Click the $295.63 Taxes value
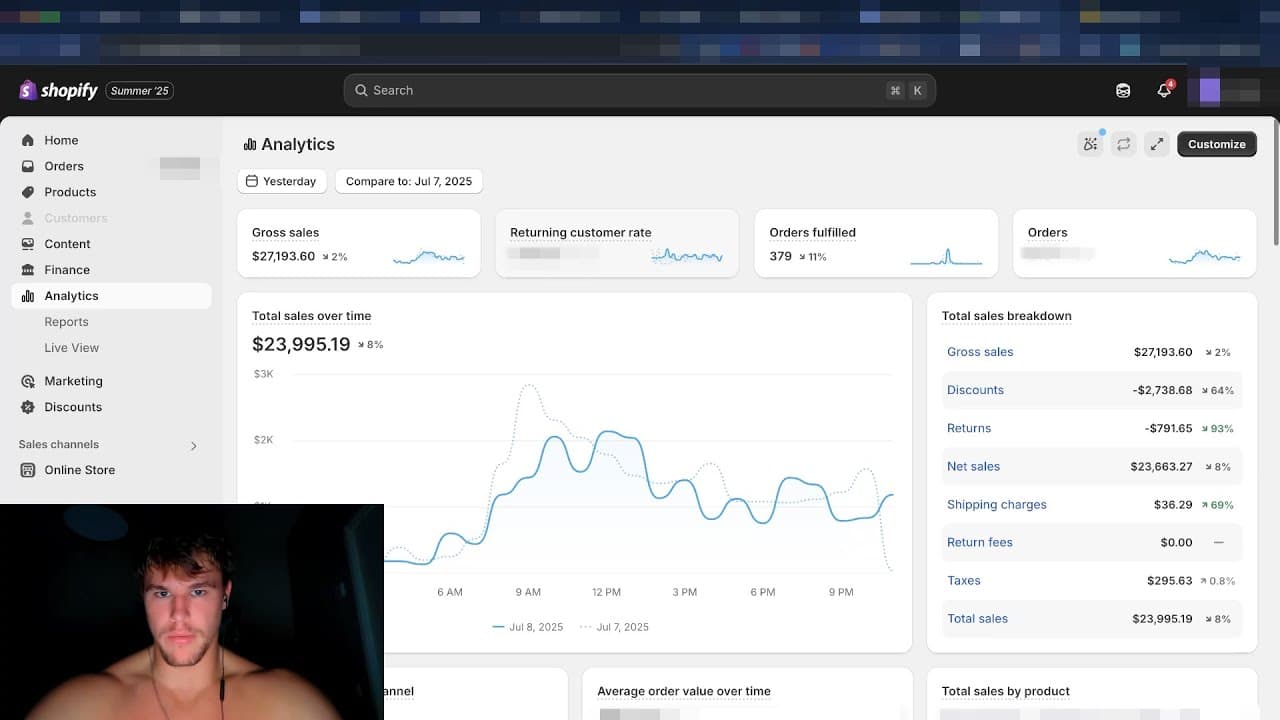 [1170, 580]
